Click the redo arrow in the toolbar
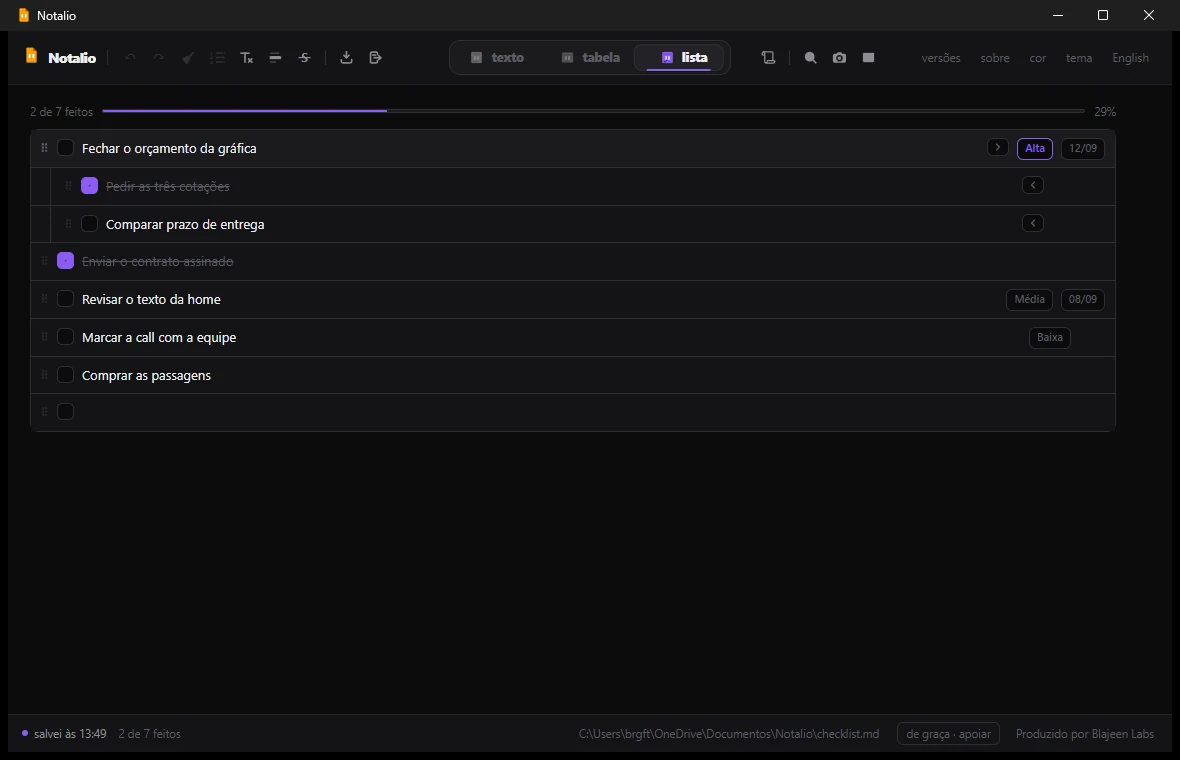 coord(159,58)
